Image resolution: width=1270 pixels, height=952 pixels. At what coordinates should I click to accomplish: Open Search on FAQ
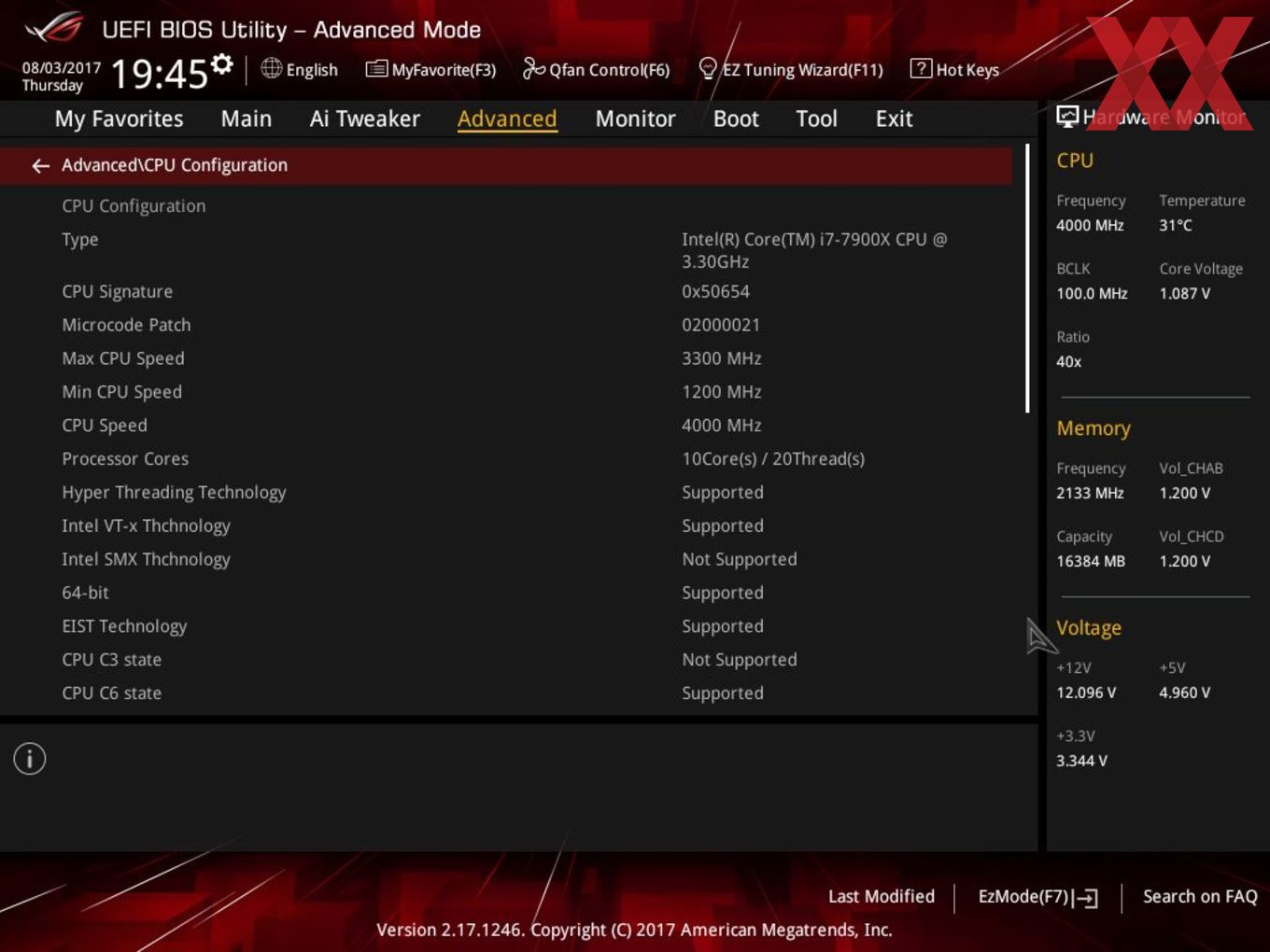coord(1200,896)
